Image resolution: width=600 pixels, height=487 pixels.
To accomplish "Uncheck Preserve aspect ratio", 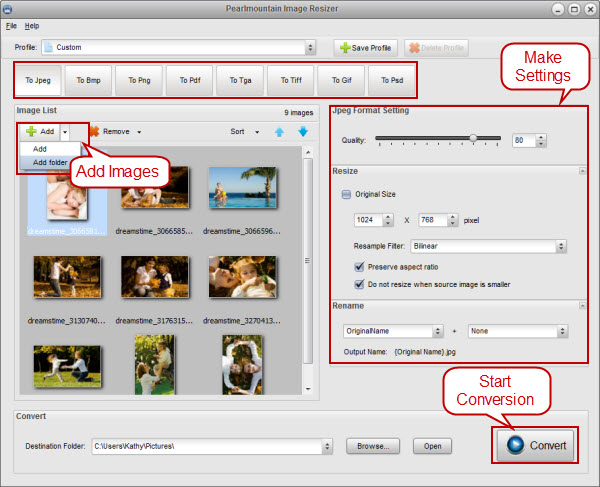I will (359, 267).
